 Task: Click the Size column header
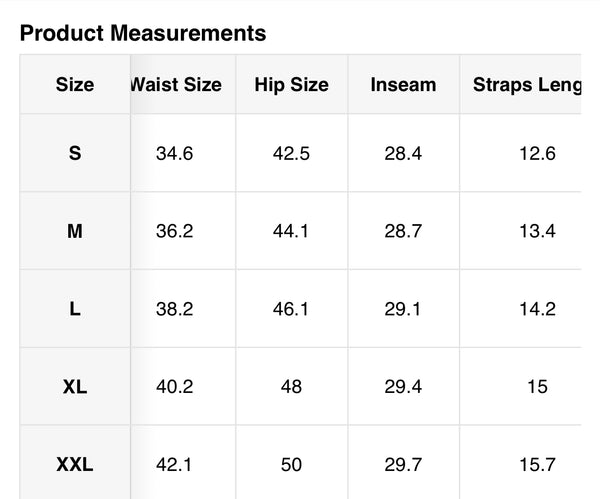(75, 85)
